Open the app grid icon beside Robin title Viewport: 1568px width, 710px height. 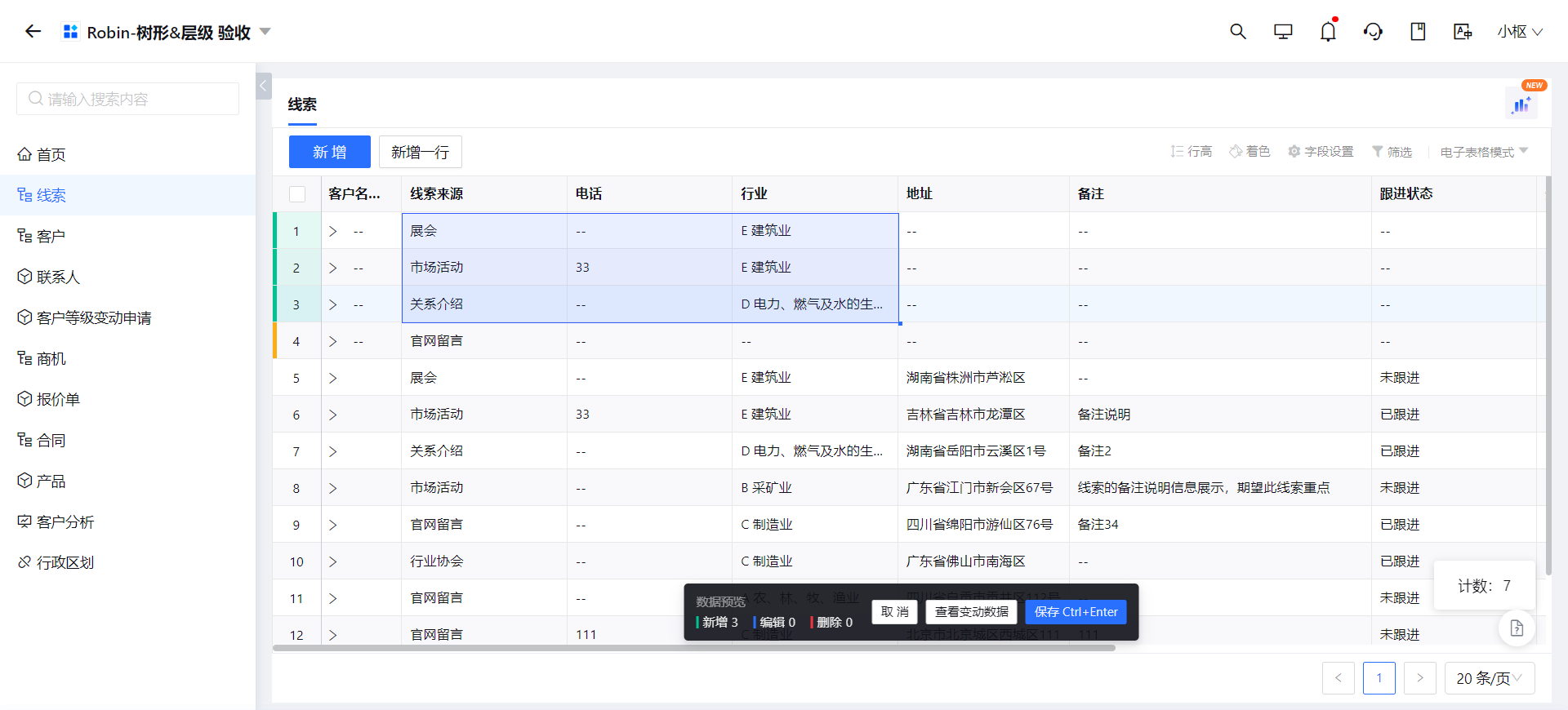tap(70, 31)
